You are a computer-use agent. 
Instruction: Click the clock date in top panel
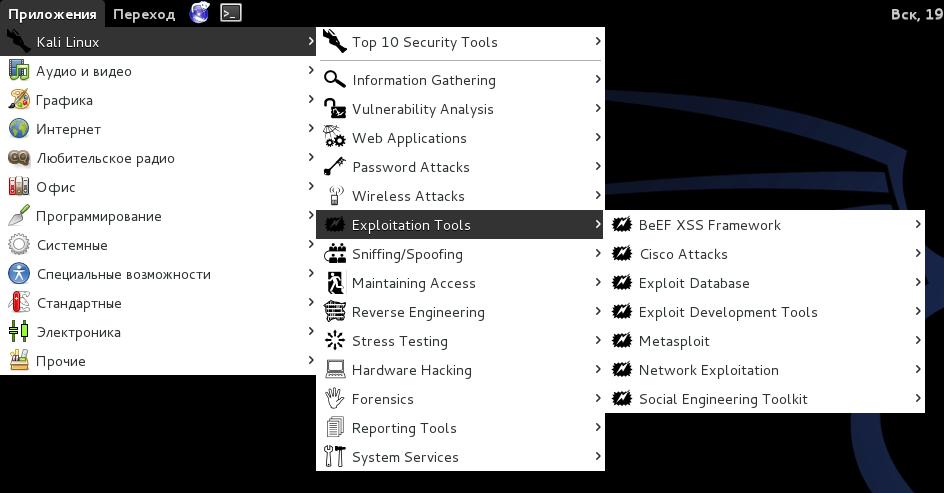(916, 14)
